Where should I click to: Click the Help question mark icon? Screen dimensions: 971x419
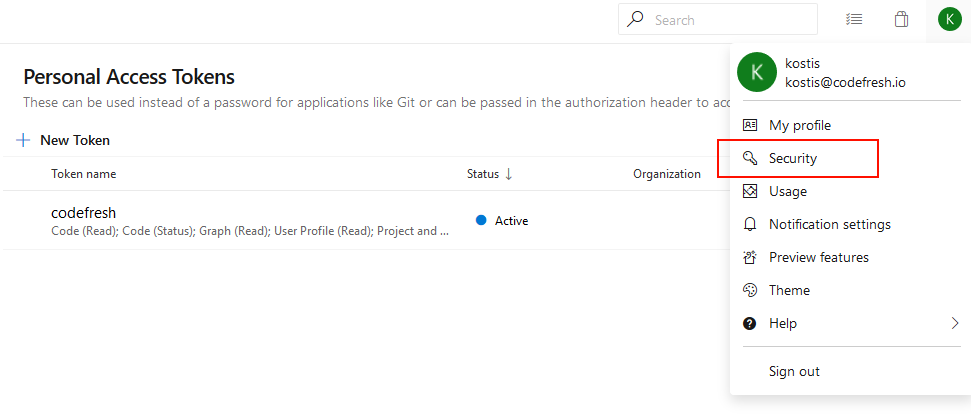click(x=750, y=323)
